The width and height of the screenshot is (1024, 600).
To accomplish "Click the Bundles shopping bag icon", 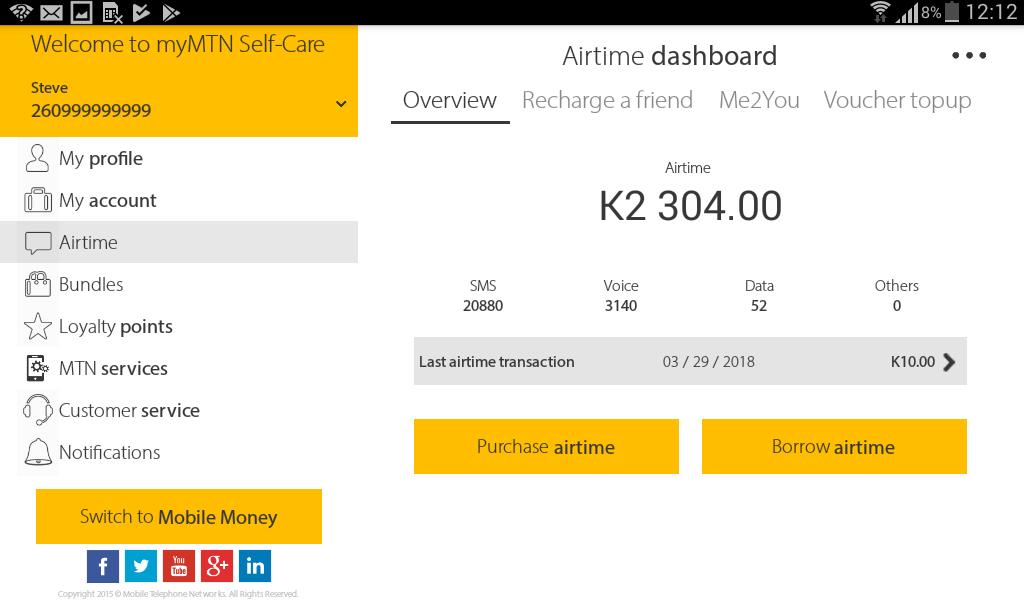I will pos(37,284).
